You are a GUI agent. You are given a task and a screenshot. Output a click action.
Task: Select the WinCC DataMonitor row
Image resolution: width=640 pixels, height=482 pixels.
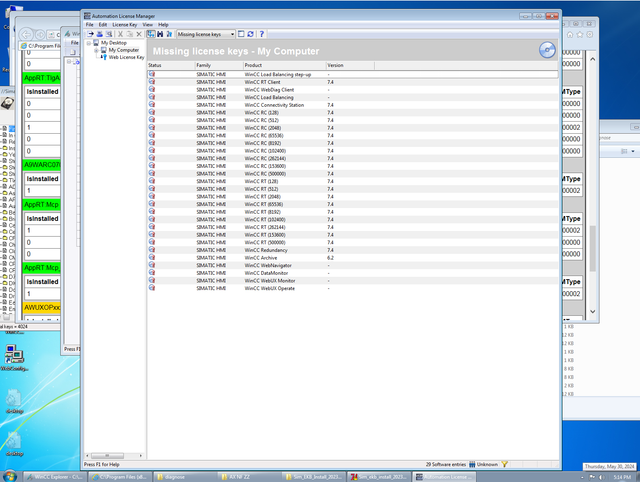coord(353,273)
